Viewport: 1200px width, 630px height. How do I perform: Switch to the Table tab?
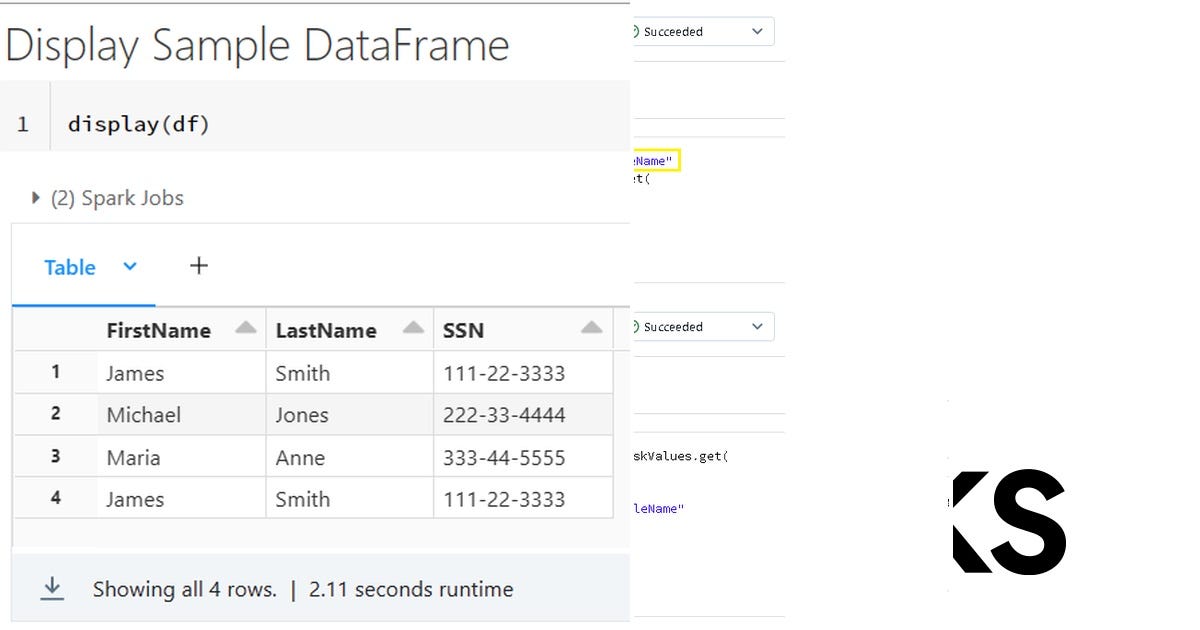[x=69, y=267]
